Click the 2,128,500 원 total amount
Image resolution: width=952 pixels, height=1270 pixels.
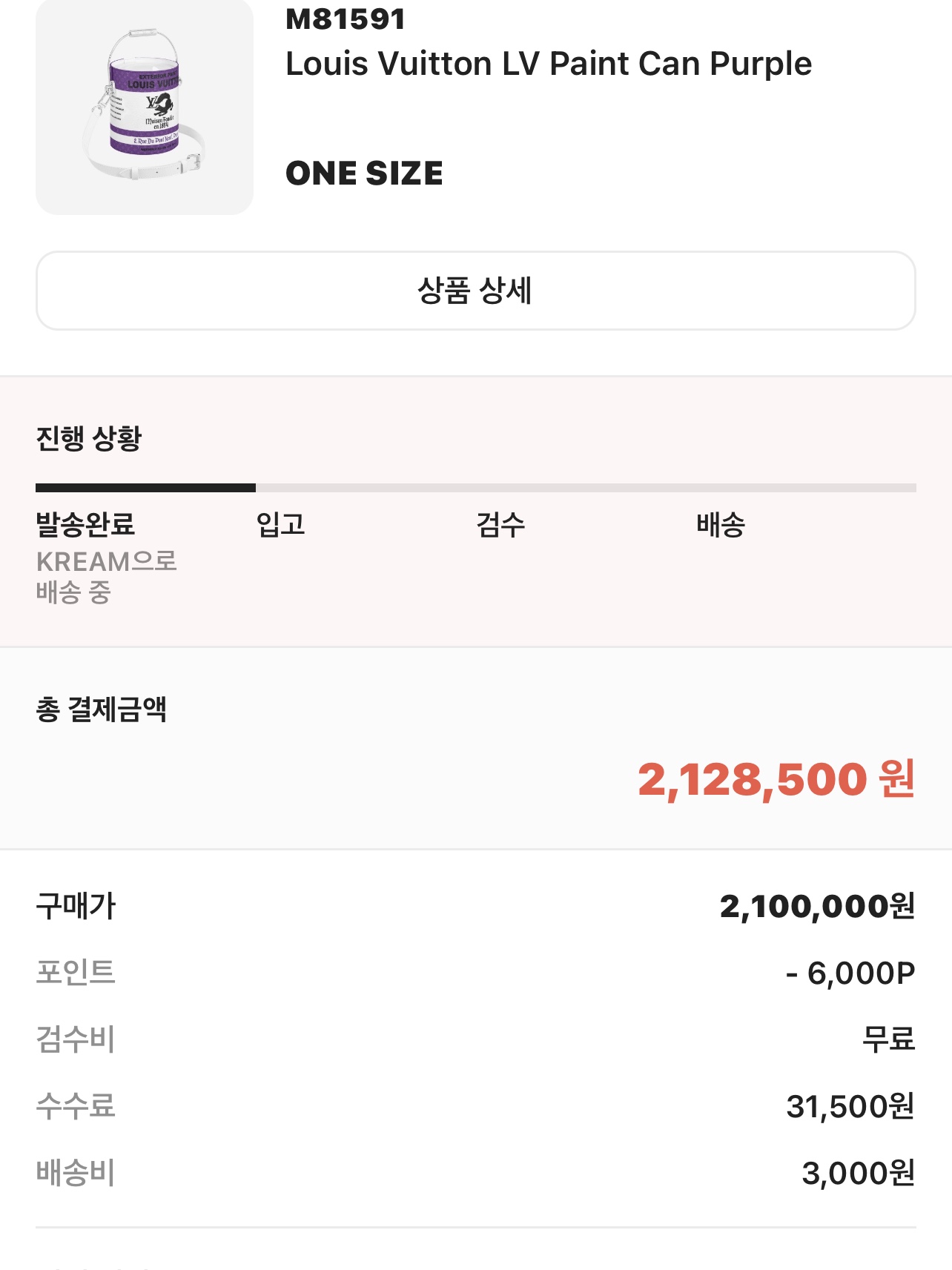pyautogui.click(x=776, y=780)
